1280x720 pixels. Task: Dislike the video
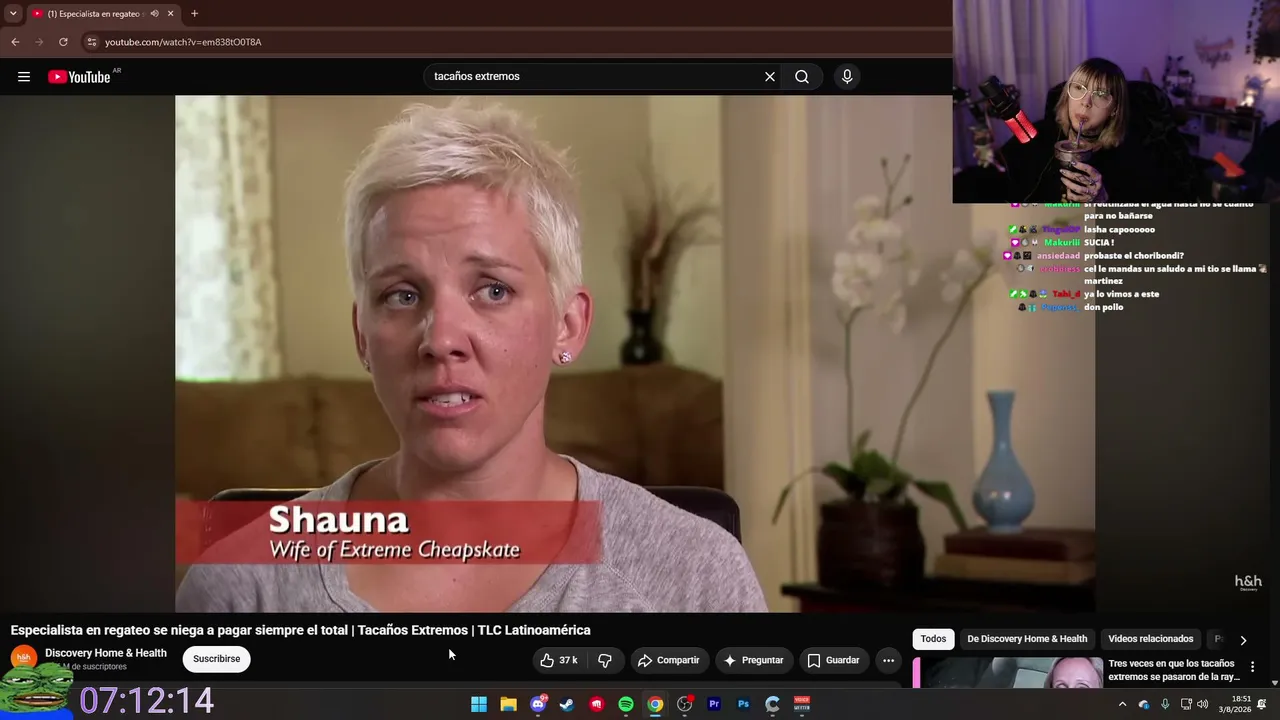(x=604, y=660)
